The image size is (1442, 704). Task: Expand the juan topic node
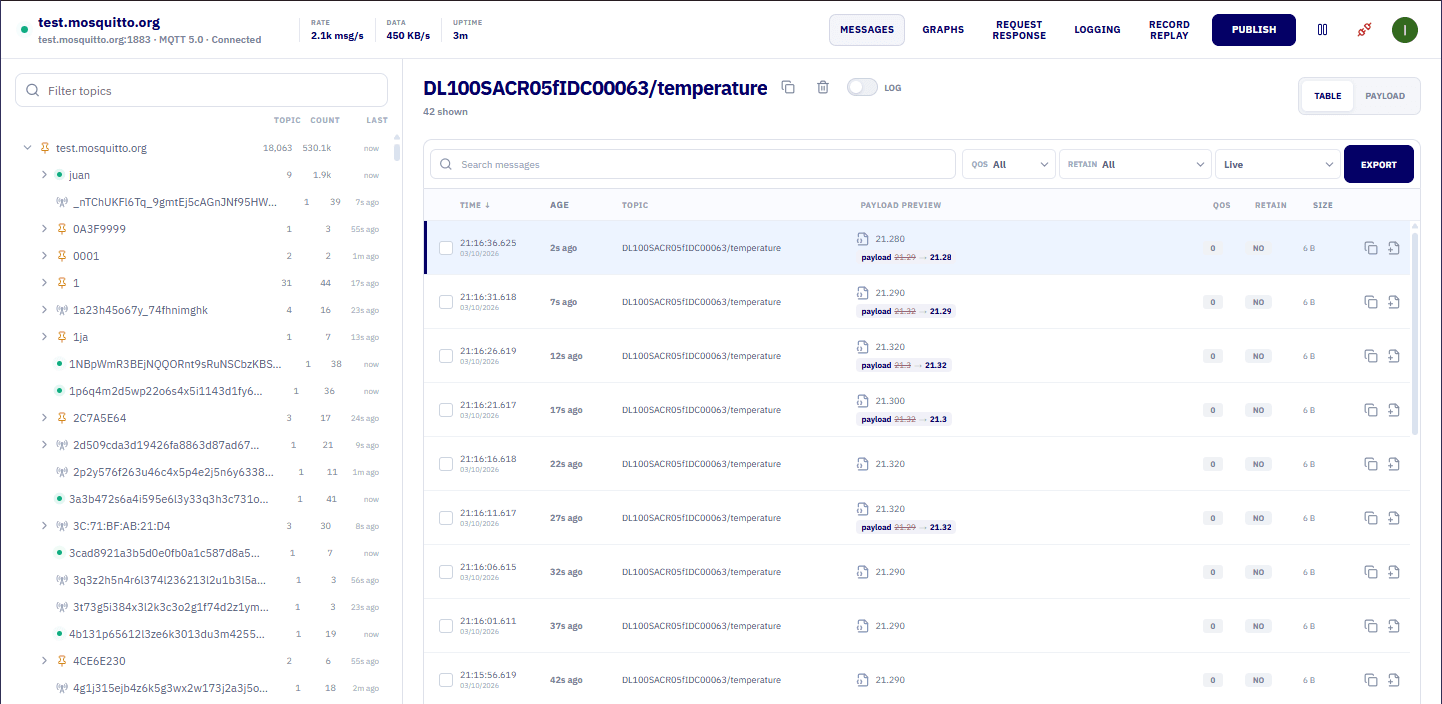(x=44, y=175)
